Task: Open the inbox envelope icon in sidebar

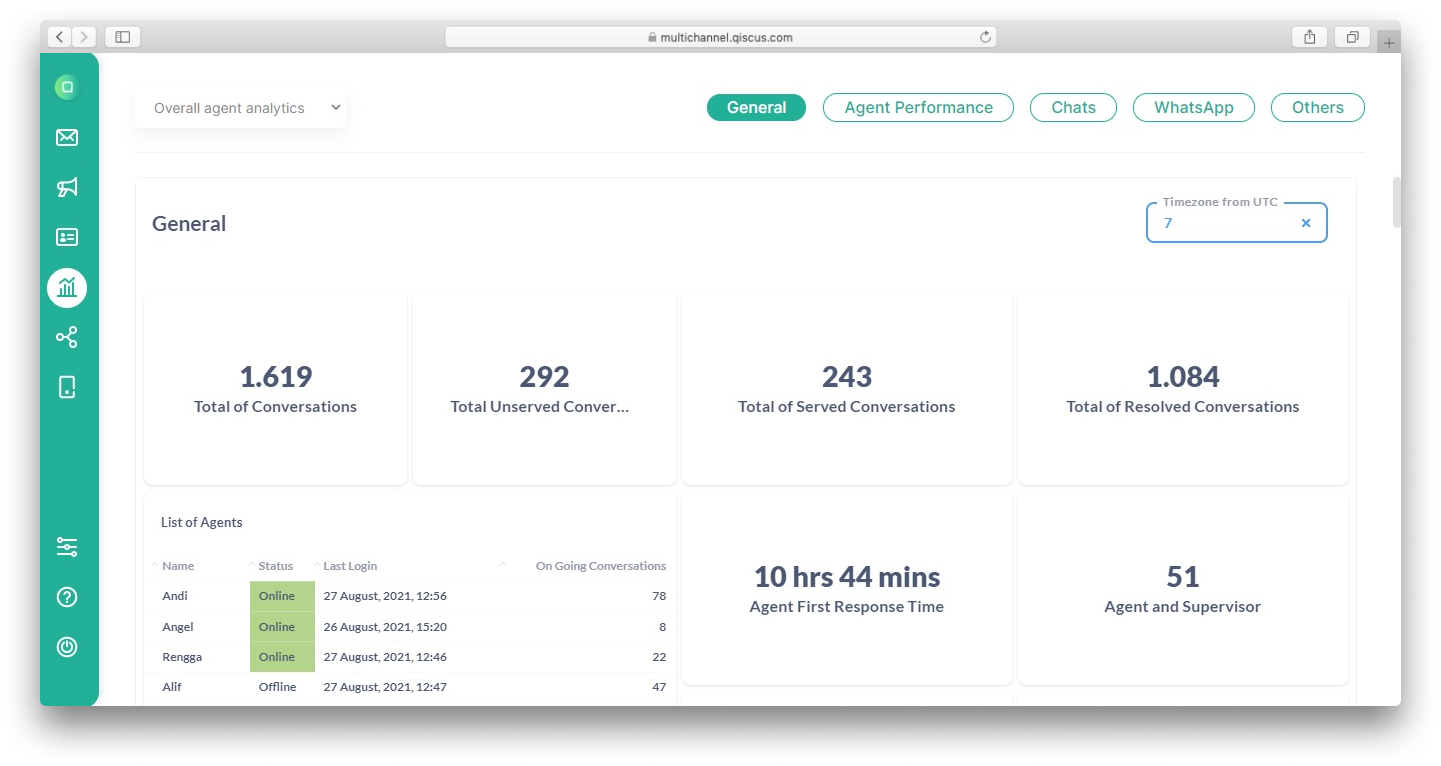Action: coord(67,137)
